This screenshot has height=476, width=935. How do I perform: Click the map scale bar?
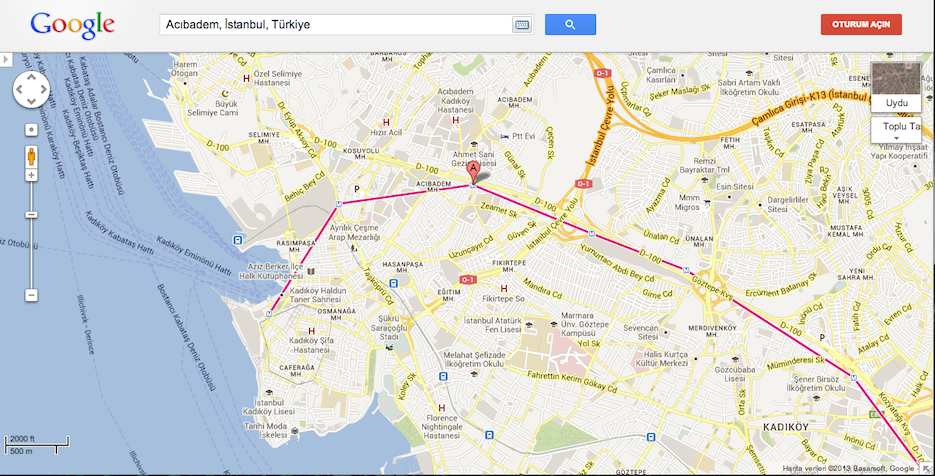(x=37, y=445)
